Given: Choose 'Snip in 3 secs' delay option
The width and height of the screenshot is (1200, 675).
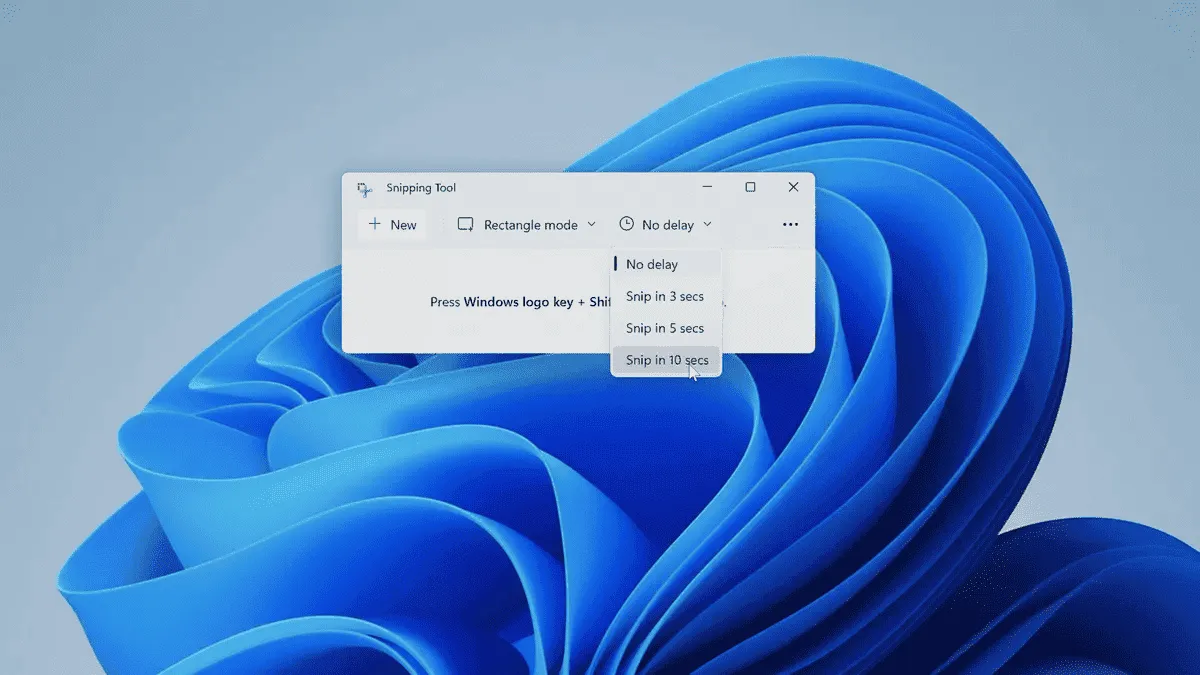Looking at the screenshot, I should [x=665, y=297].
